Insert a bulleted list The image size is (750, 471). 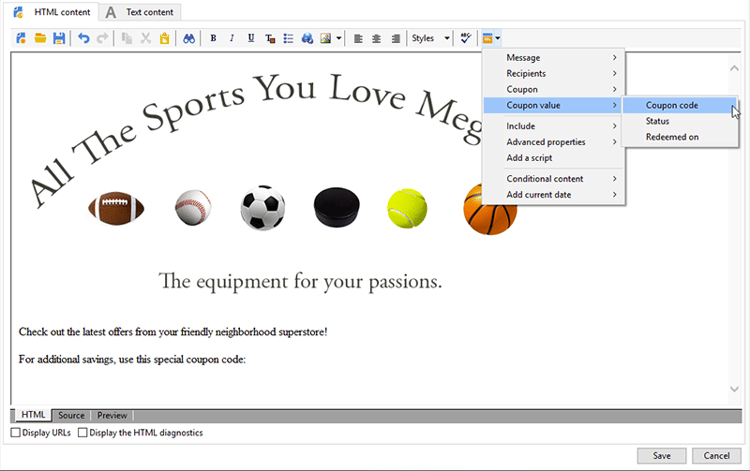tap(288, 38)
